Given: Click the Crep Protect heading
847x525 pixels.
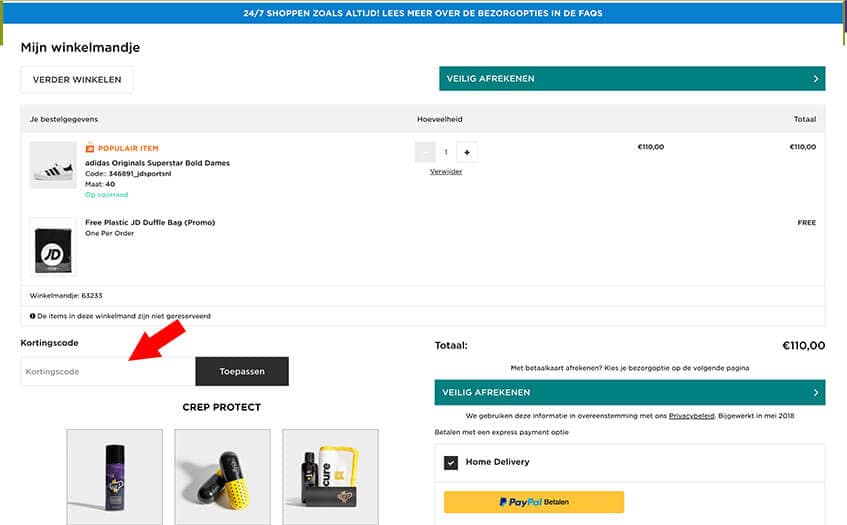Looking at the screenshot, I should click(221, 407).
